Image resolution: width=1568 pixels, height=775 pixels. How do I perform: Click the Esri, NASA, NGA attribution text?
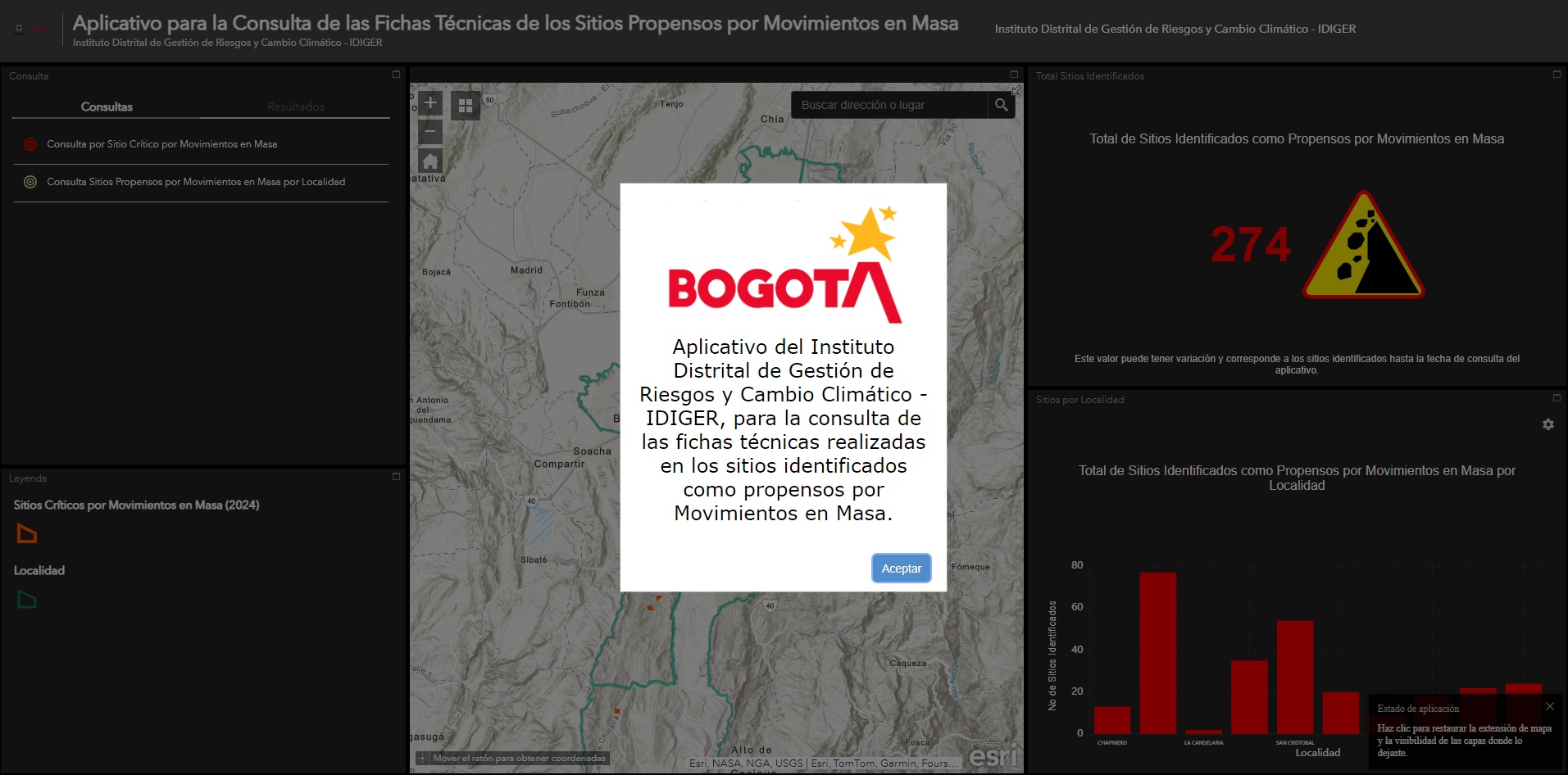pyautogui.click(x=824, y=764)
